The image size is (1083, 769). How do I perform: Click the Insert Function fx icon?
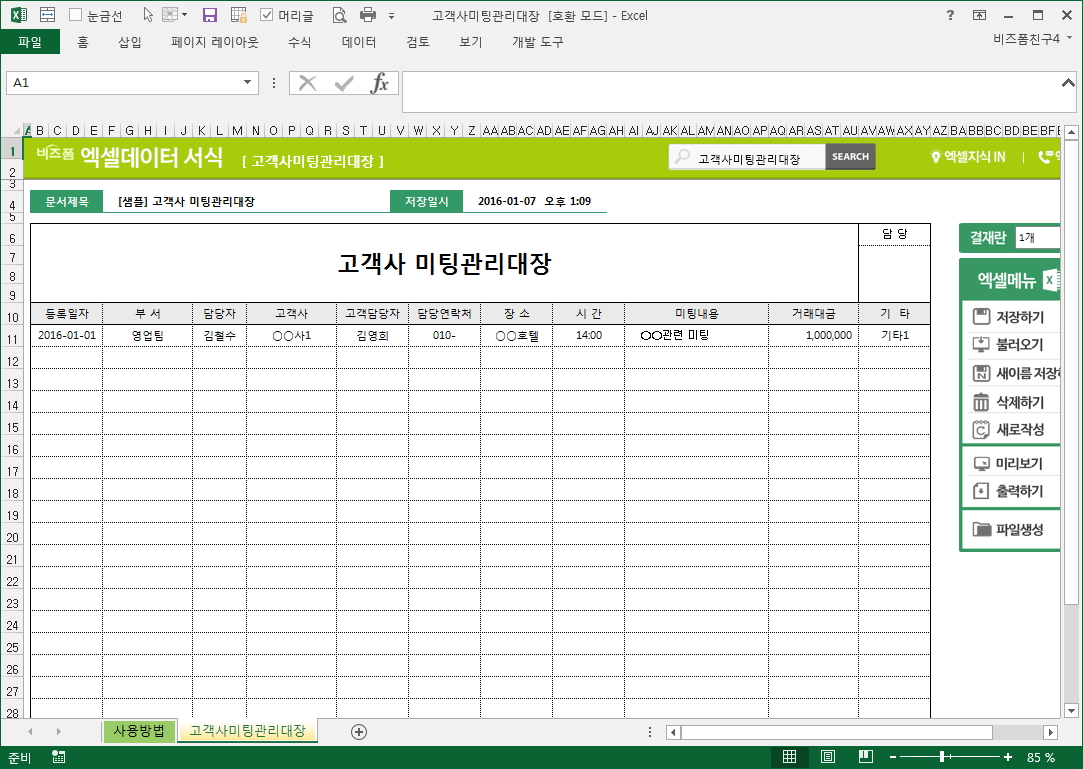[380, 83]
